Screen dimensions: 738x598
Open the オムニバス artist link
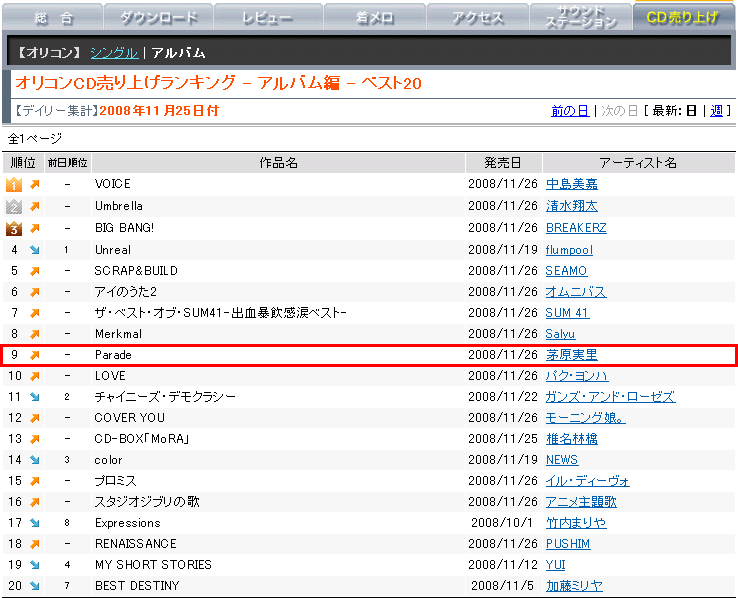[576, 292]
